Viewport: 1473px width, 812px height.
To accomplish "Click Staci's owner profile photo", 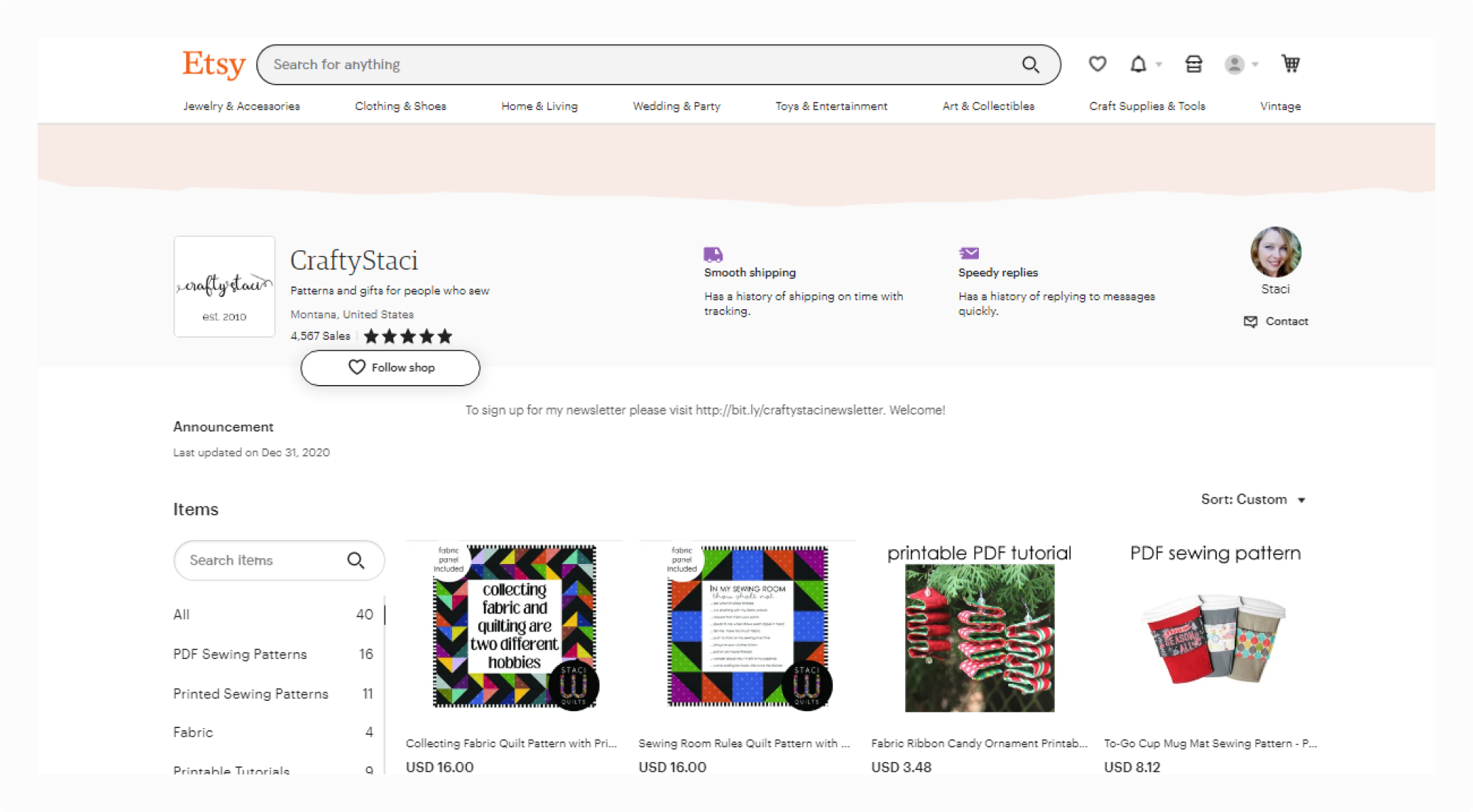I will point(1276,252).
